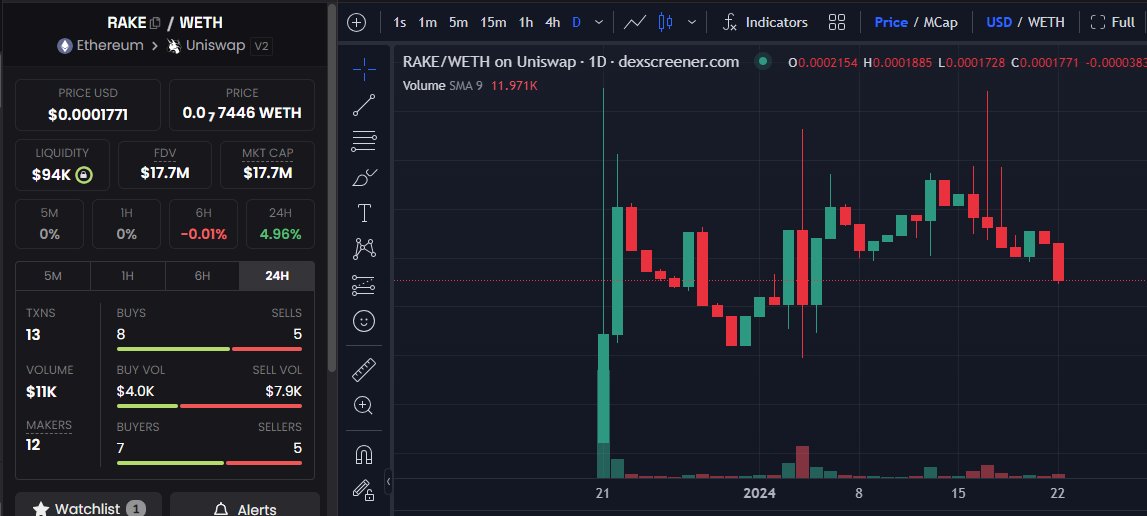Set chart interval to 1s

pos(399,22)
